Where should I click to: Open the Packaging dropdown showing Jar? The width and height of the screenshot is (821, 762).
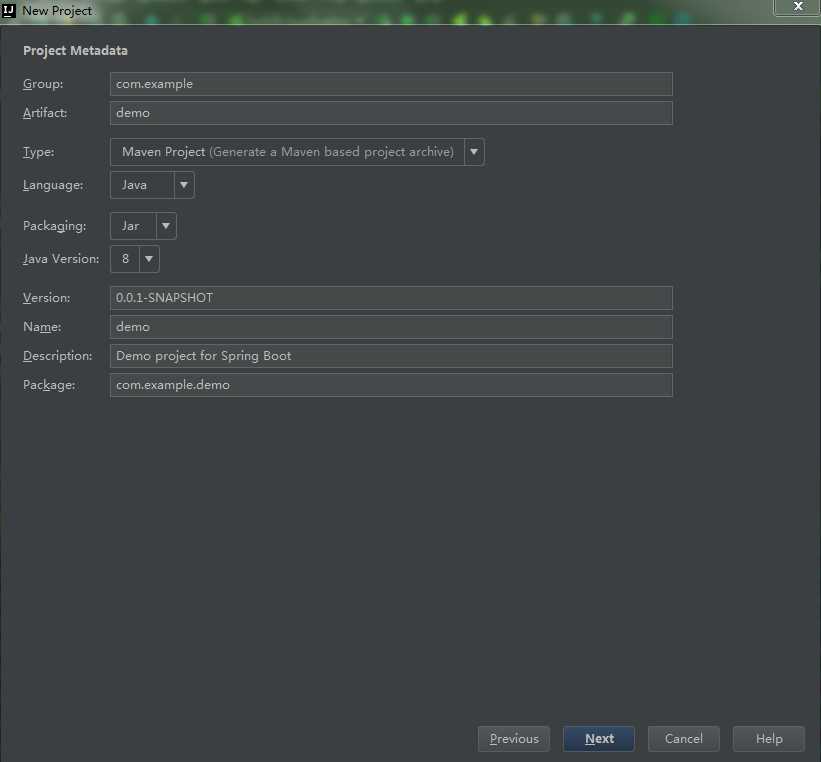coord(143,226)
